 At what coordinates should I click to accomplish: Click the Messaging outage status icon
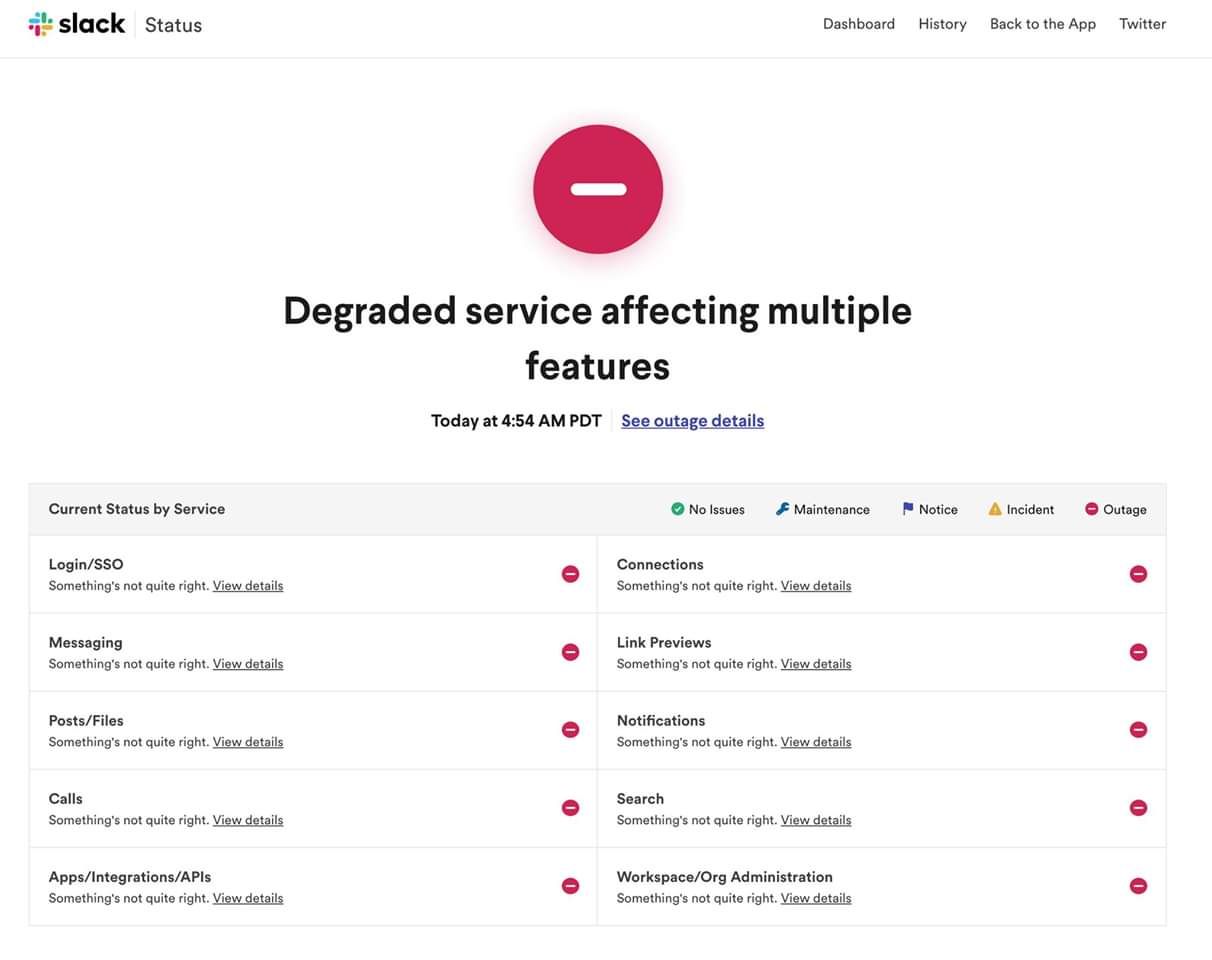[x=570, y=652]
